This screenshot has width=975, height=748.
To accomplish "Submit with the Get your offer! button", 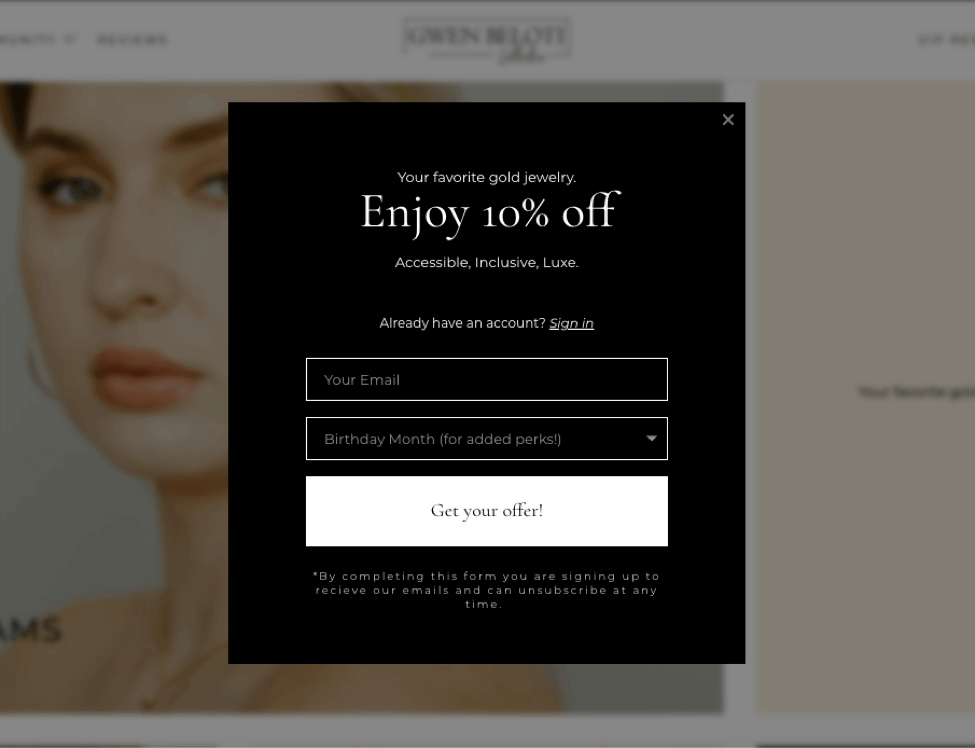I will click(x=487, y=511).
